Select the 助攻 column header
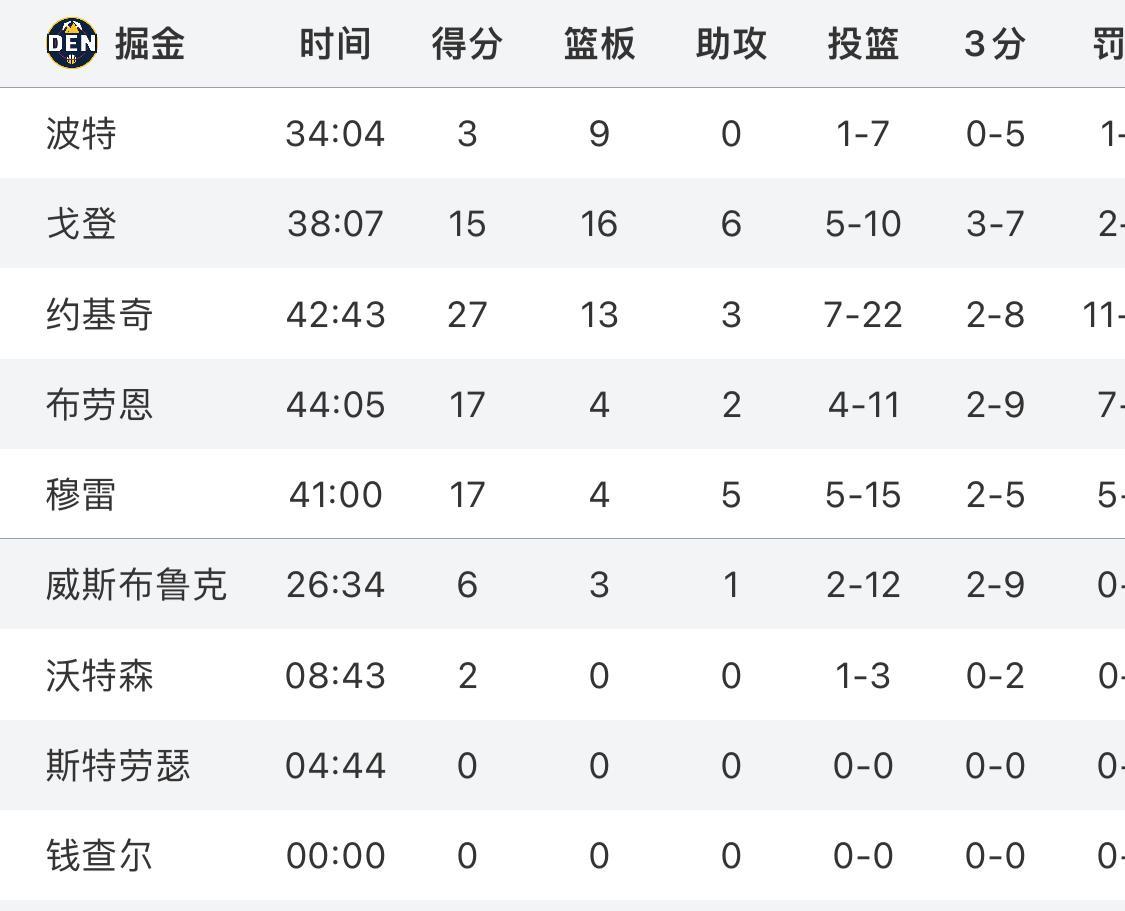The width and height of the screenshot is (1125, 911). (731, 44)
